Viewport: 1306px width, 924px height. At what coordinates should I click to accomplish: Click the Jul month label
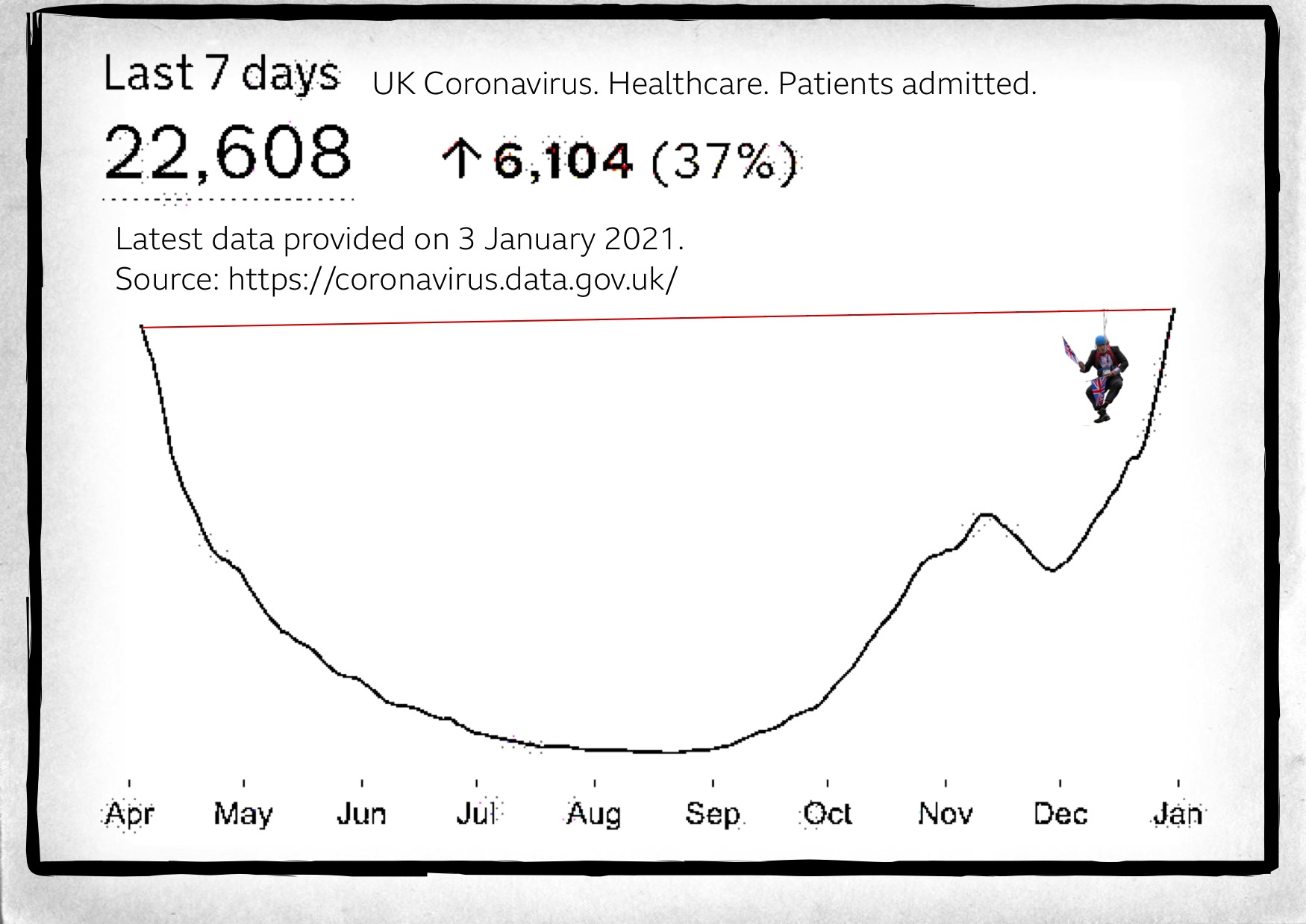click(477, 813)
